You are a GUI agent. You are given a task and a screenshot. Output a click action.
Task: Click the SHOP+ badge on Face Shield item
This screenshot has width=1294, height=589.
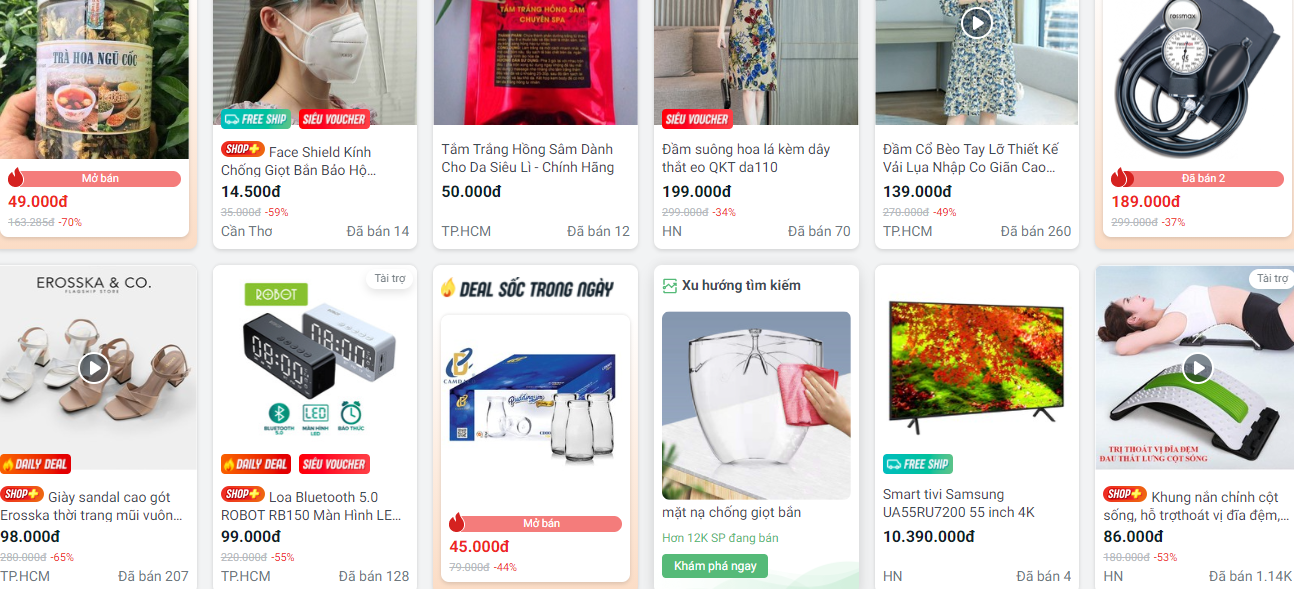pyautogui.click(x=243, y=150)
